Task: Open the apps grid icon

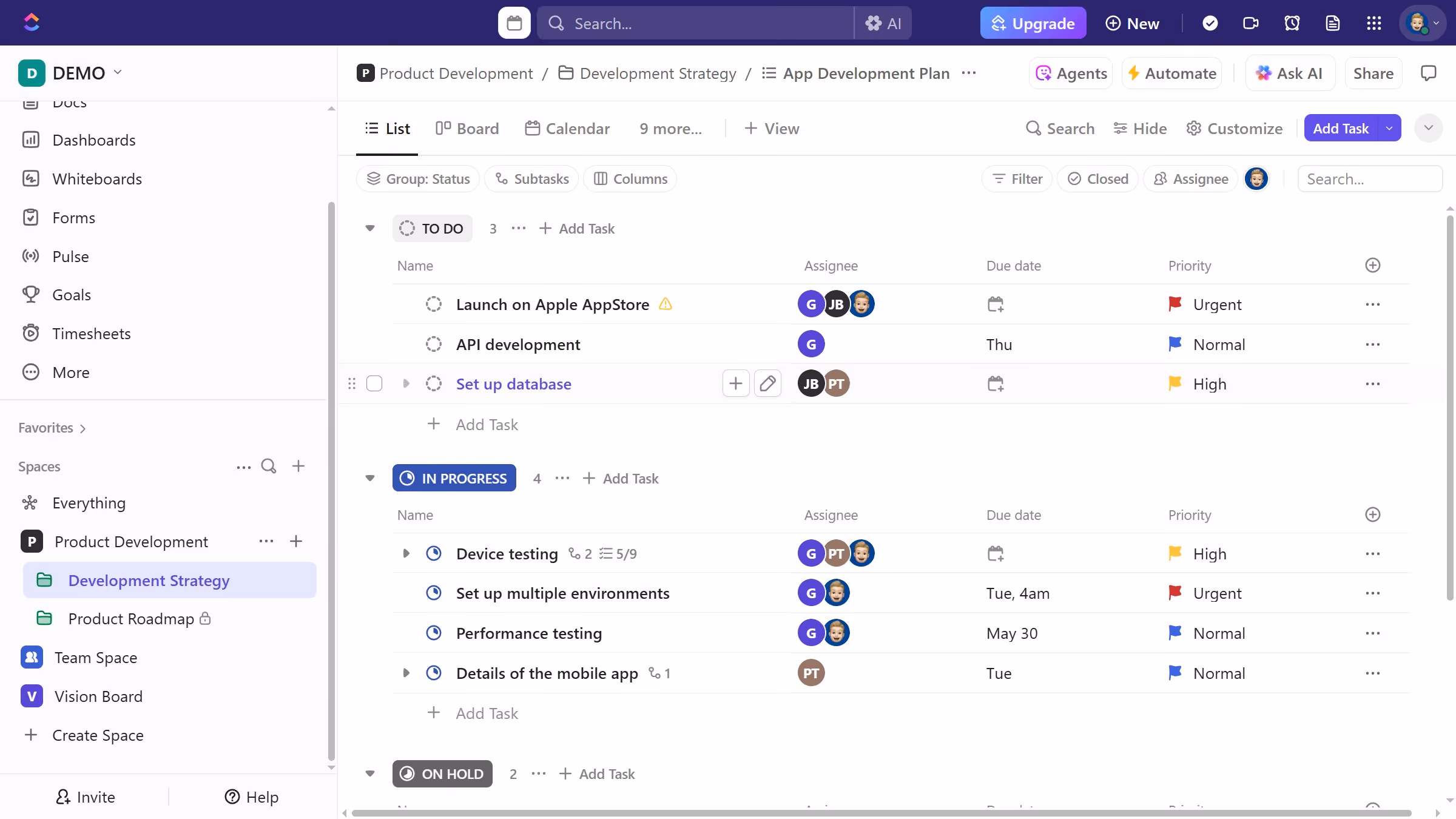Action: [x=1373, y=23]
